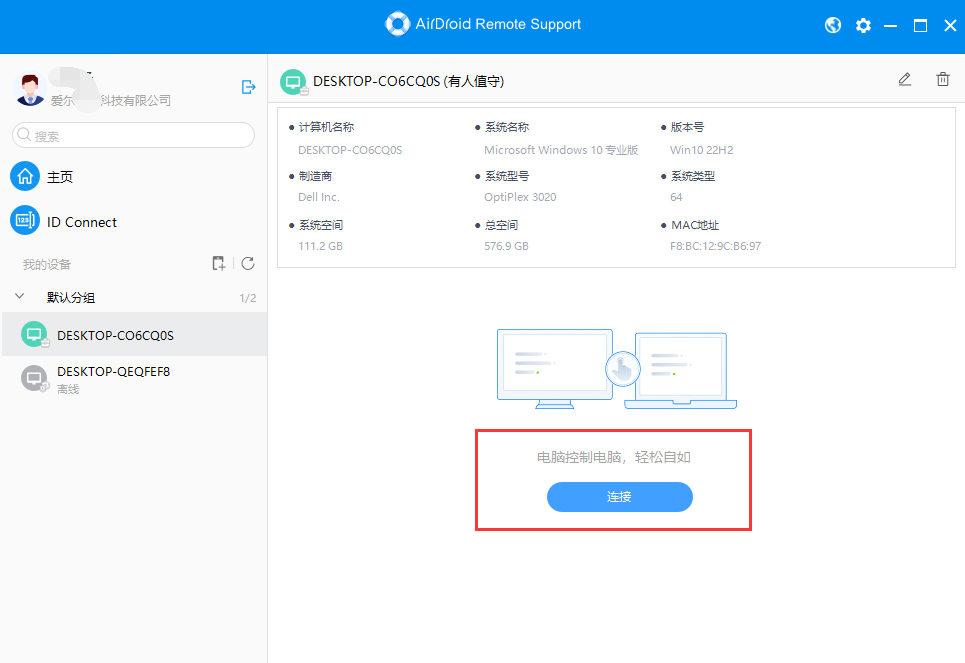Click the 连接 connect button
This screenshot has height=663, width=965.
coord(620,497)
